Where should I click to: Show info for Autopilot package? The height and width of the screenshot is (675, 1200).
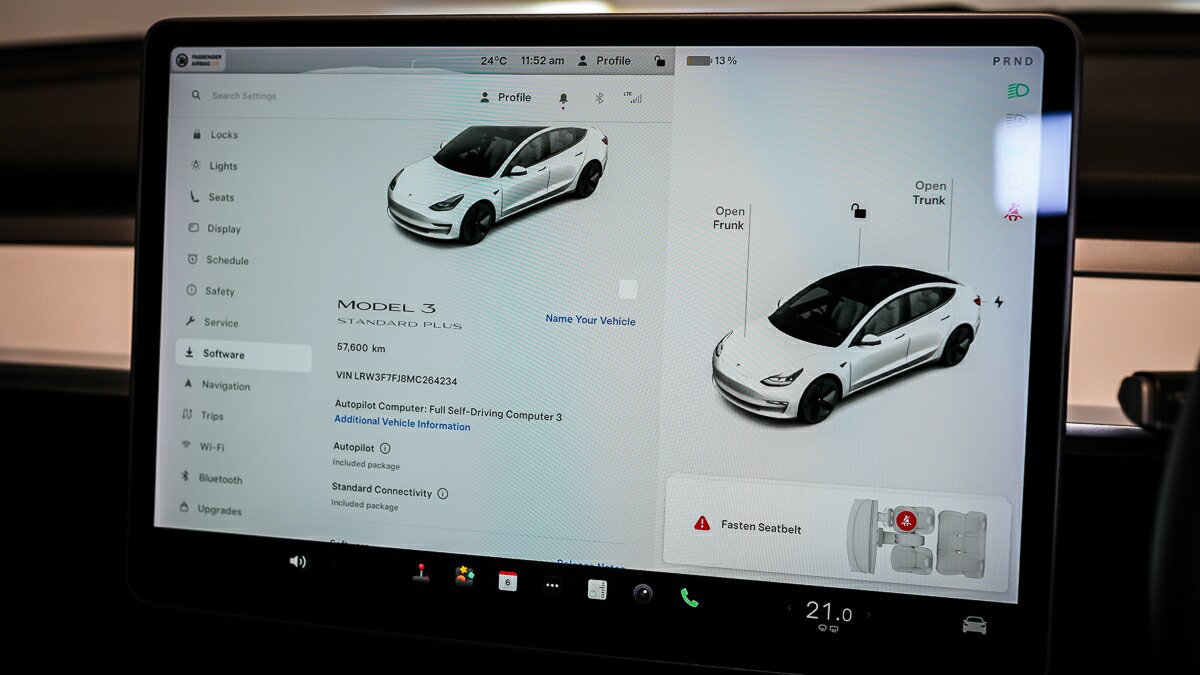(x=385, y=449)
